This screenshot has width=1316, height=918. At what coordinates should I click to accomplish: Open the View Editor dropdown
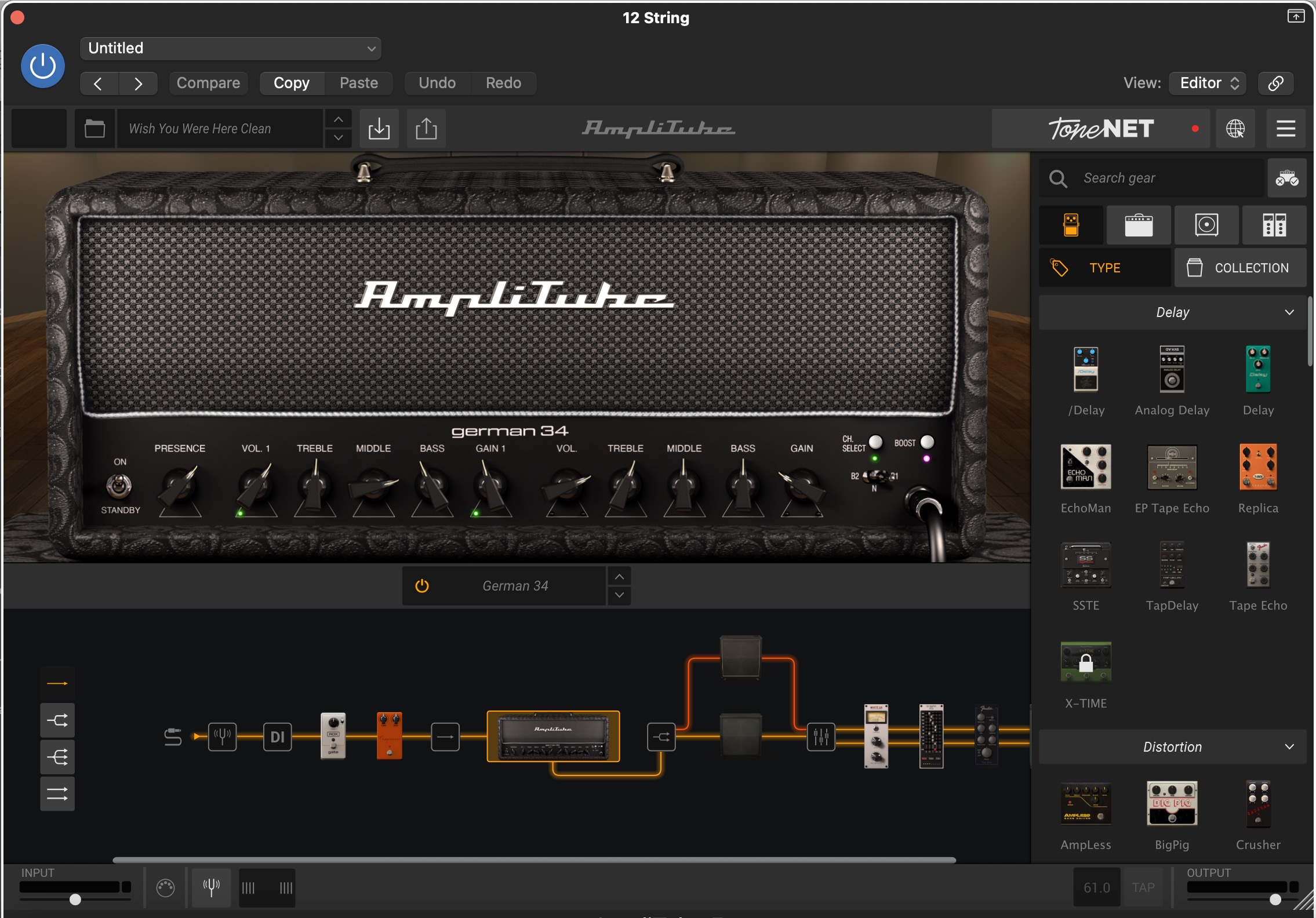click(x=1208, y=83)
